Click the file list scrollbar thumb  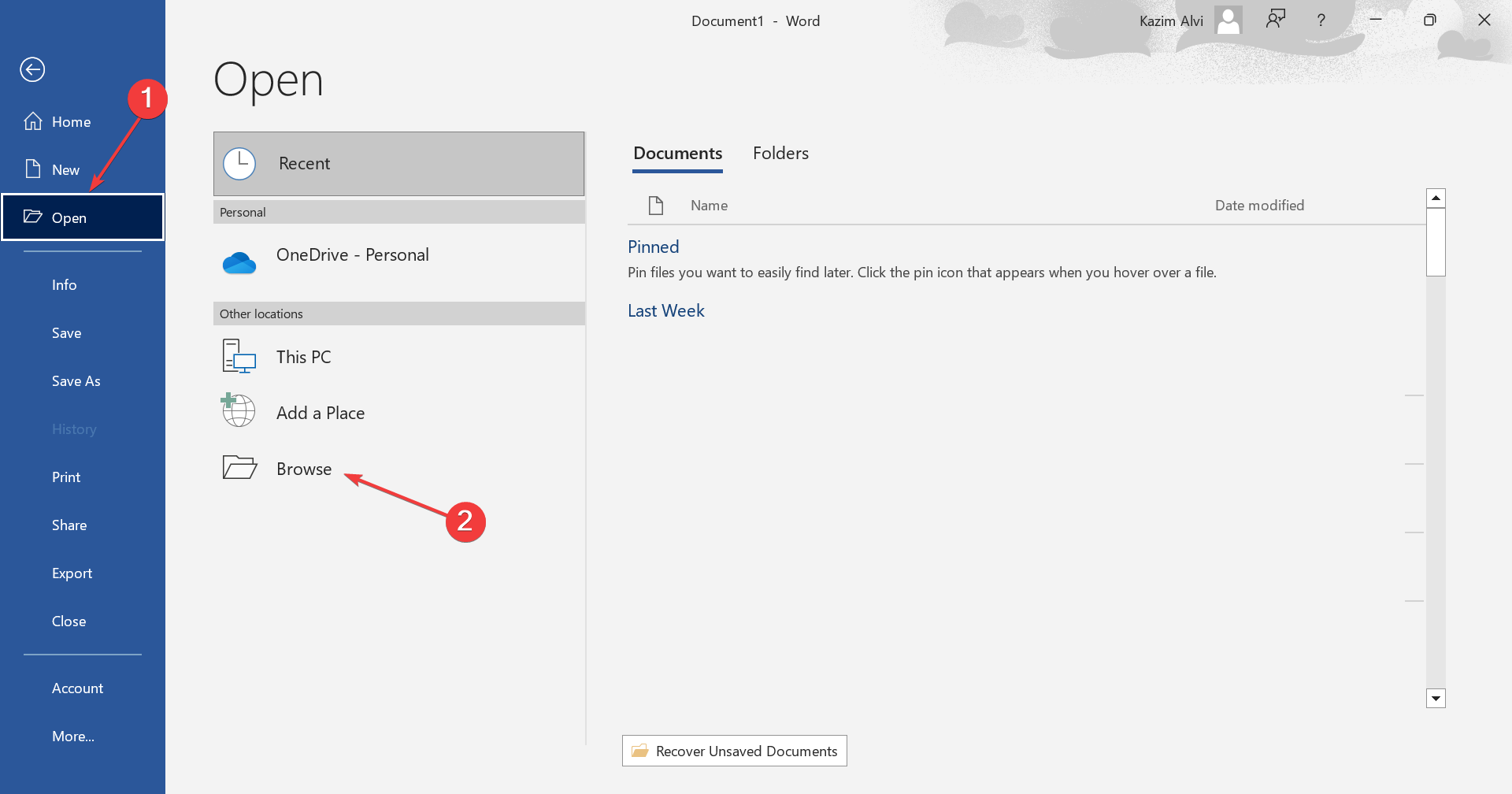pyautogui.click(x=1436, y=242)
